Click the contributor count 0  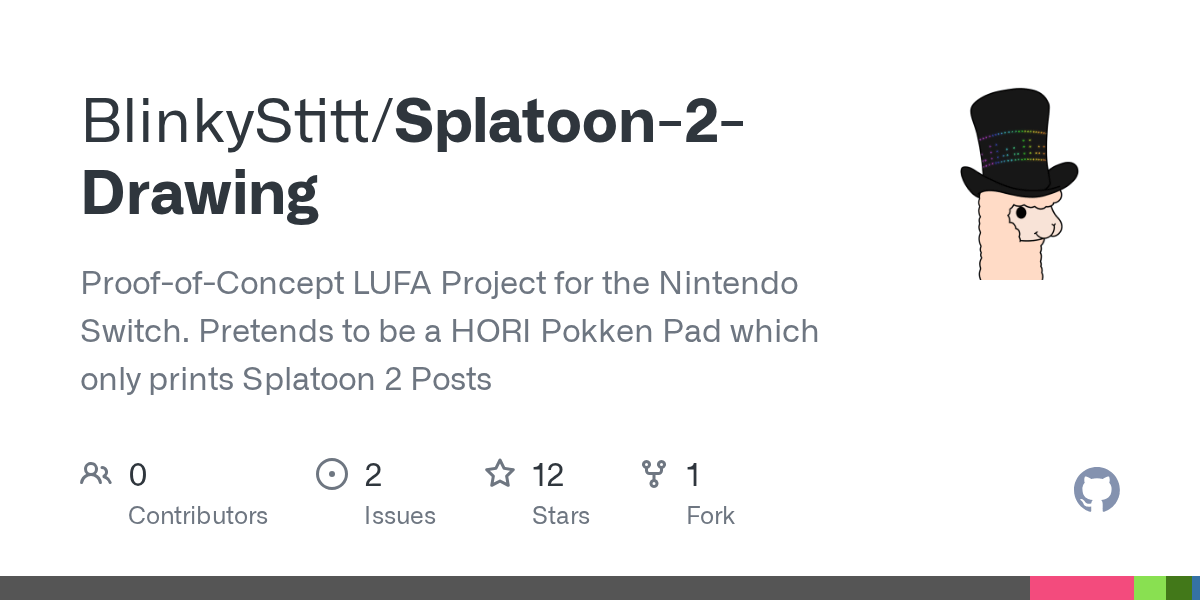click(138, 475)
